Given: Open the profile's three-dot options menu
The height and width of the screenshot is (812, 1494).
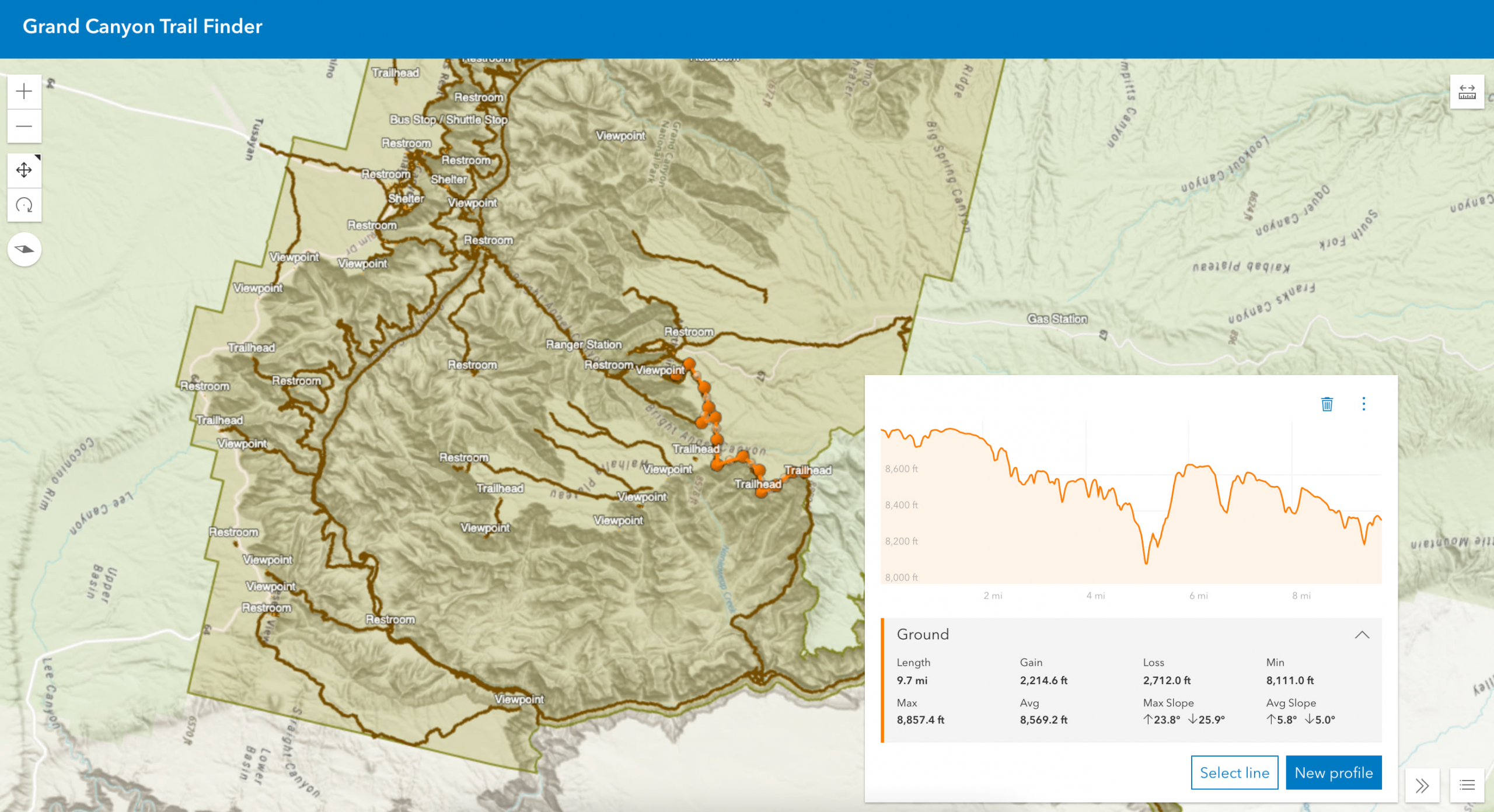Looking at the screenshot, I should [x=1363, y=404].
